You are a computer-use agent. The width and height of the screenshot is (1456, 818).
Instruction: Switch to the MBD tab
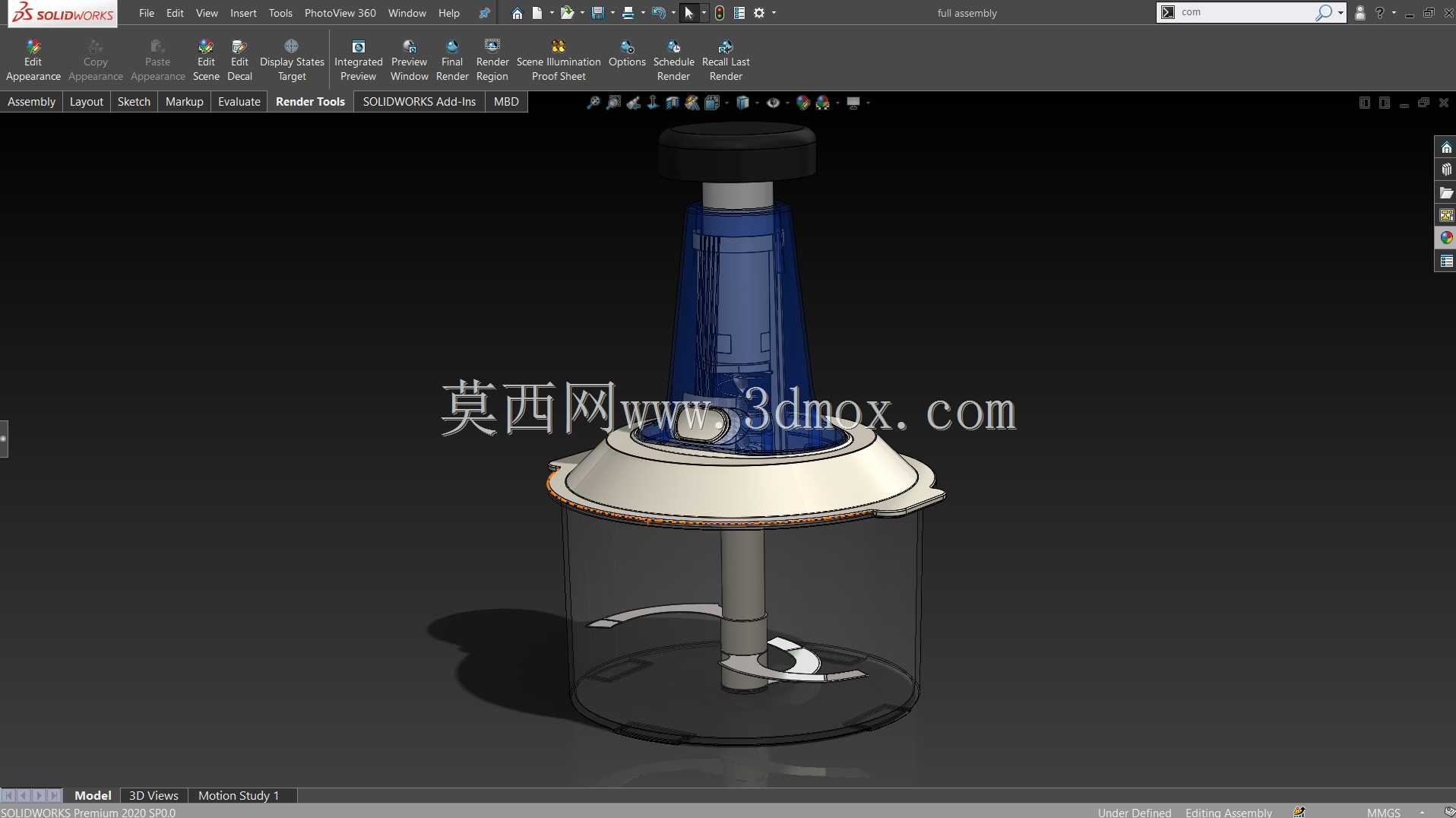click(x=506, y=102)
